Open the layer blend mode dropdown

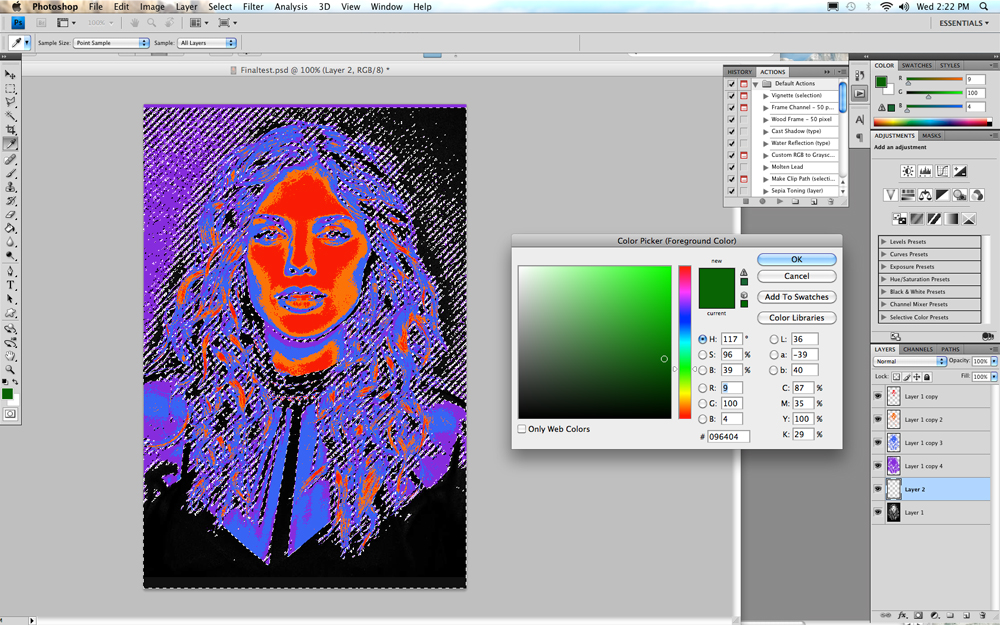point(909,361)
